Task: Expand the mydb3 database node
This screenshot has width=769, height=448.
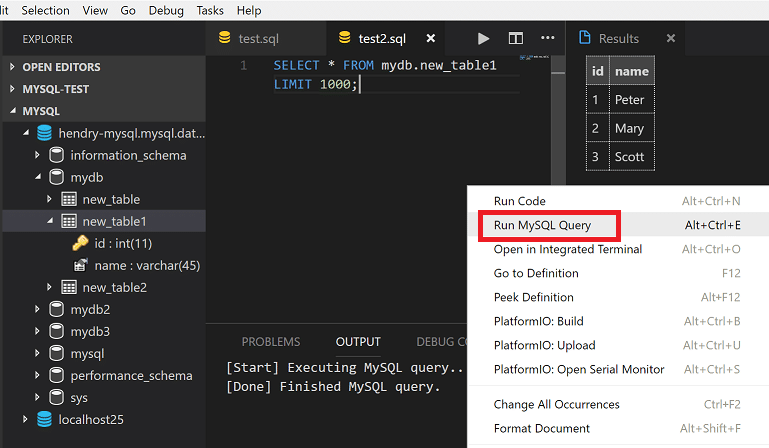Action: 37,331
